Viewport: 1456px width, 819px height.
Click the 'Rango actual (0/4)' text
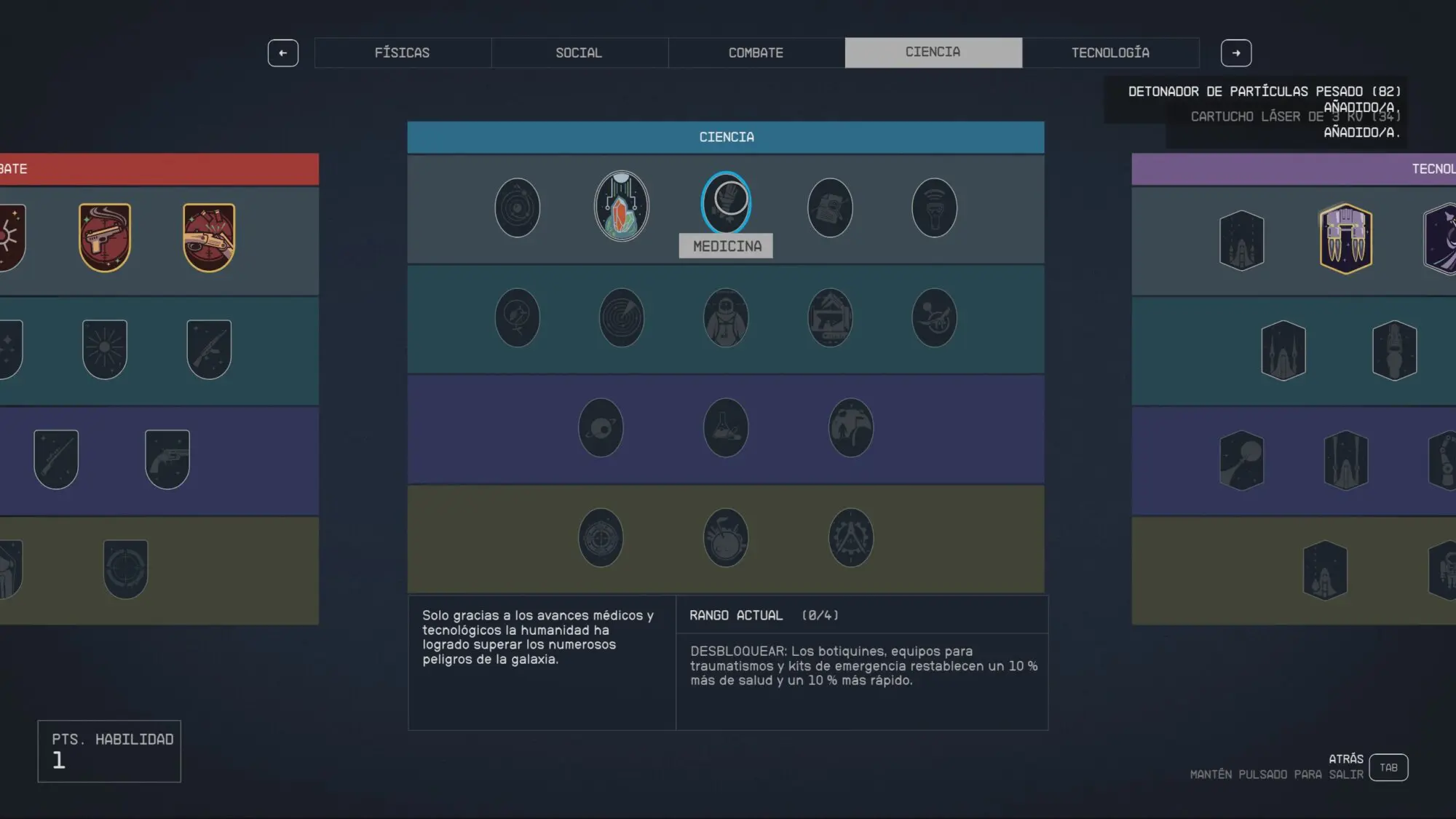click(764, 615)
